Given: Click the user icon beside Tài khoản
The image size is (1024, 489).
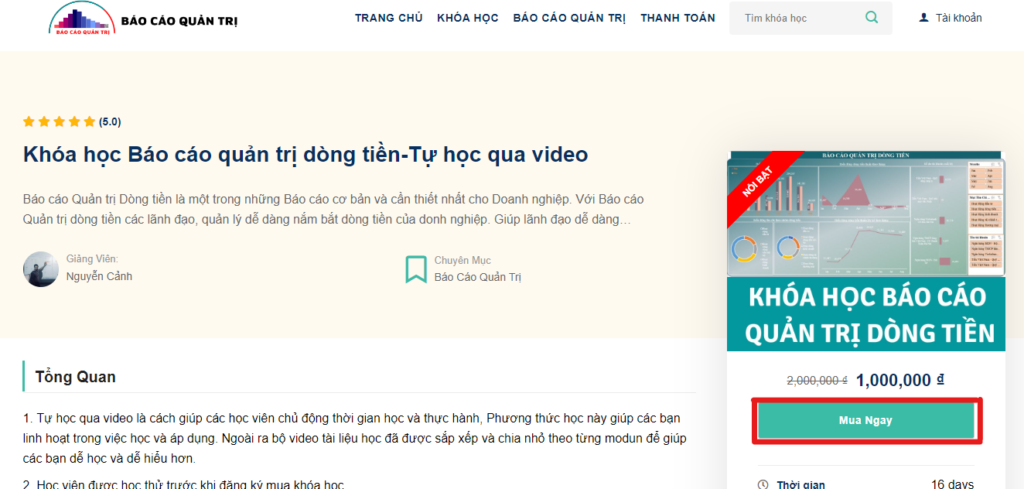Looking at the screenshot, I should coord(923,18).
